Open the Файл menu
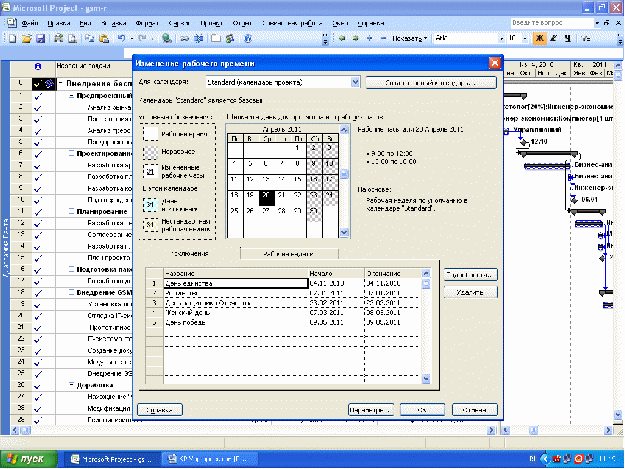The height and width of the screenshot is (469, 625). tap(30, 23)
